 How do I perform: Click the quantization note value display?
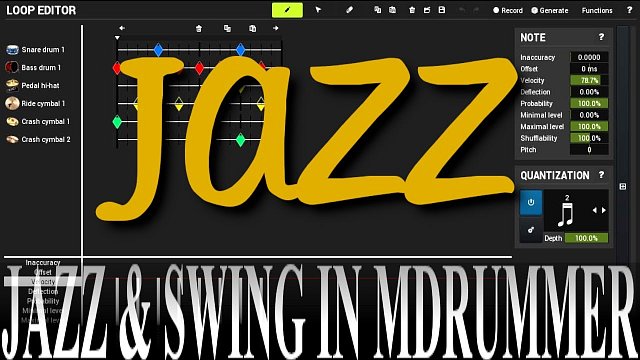tap(567, 211)
